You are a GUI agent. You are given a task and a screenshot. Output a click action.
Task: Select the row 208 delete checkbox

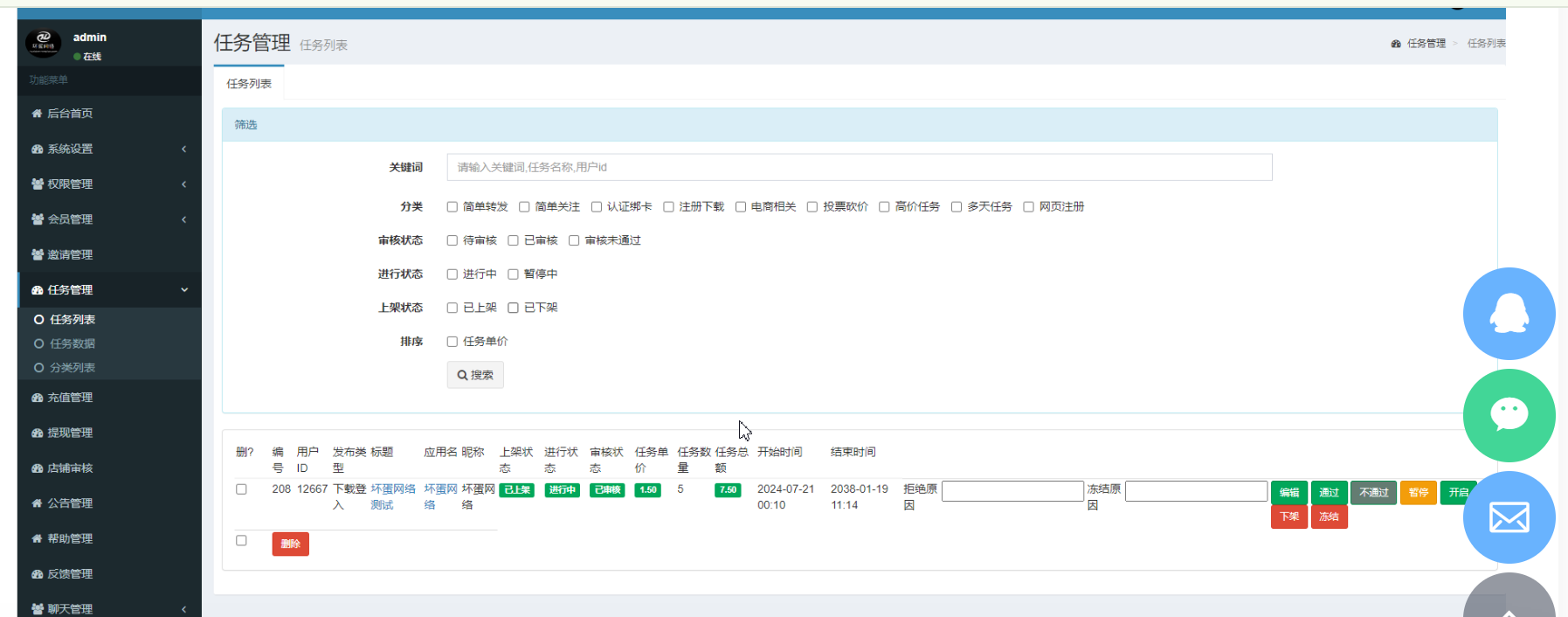coord(241,489)
